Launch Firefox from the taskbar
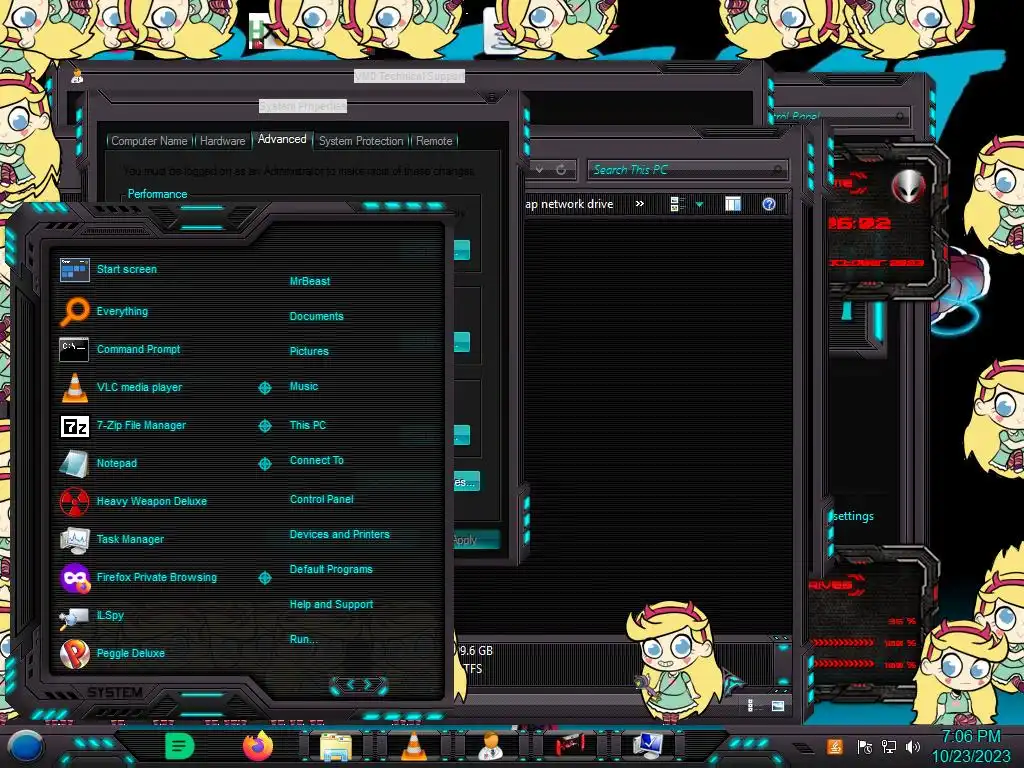The height and width of the screenshot is (768, 1024). coord(258,745)
